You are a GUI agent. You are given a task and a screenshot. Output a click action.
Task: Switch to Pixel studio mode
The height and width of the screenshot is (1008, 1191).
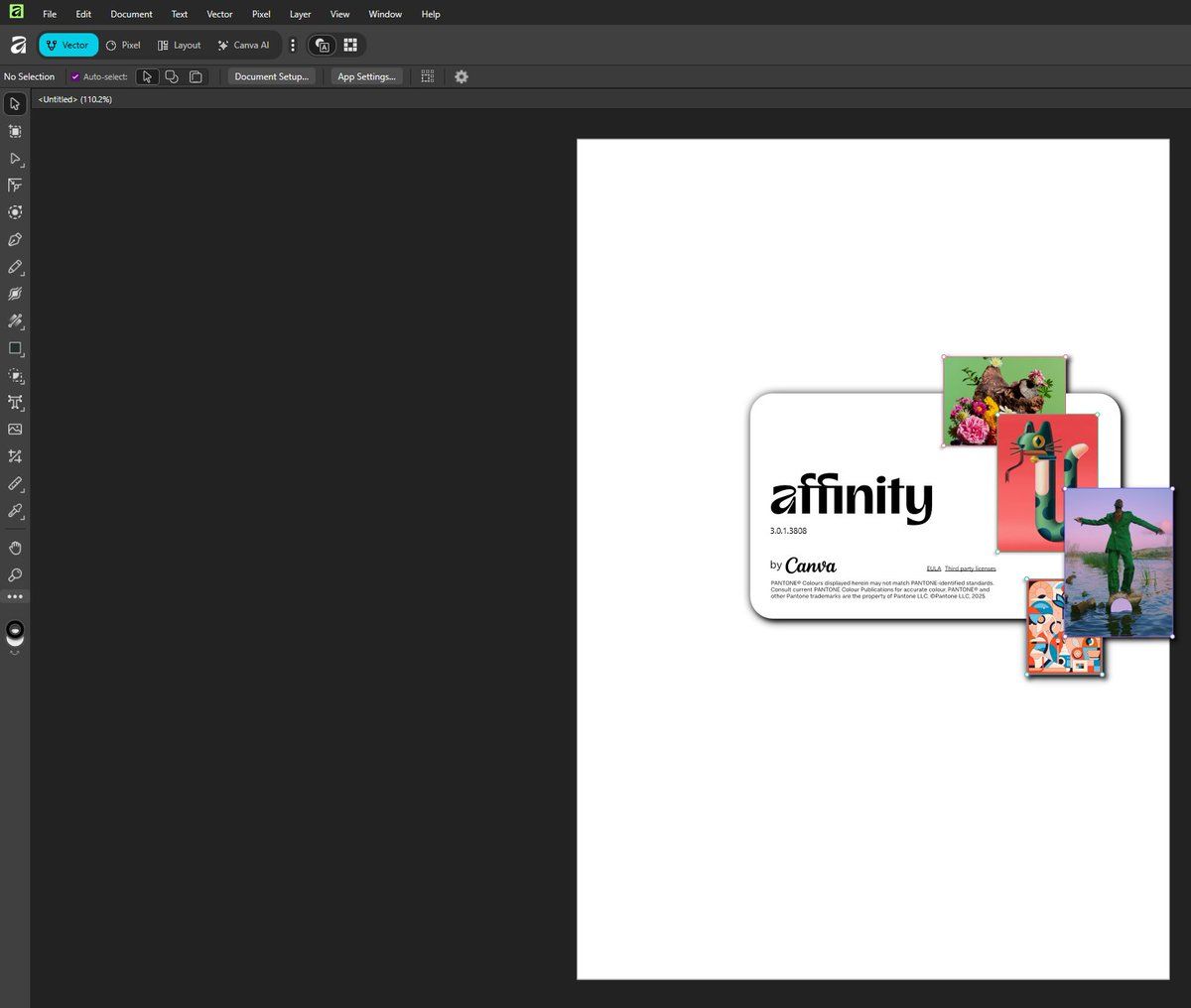(123, 45)
